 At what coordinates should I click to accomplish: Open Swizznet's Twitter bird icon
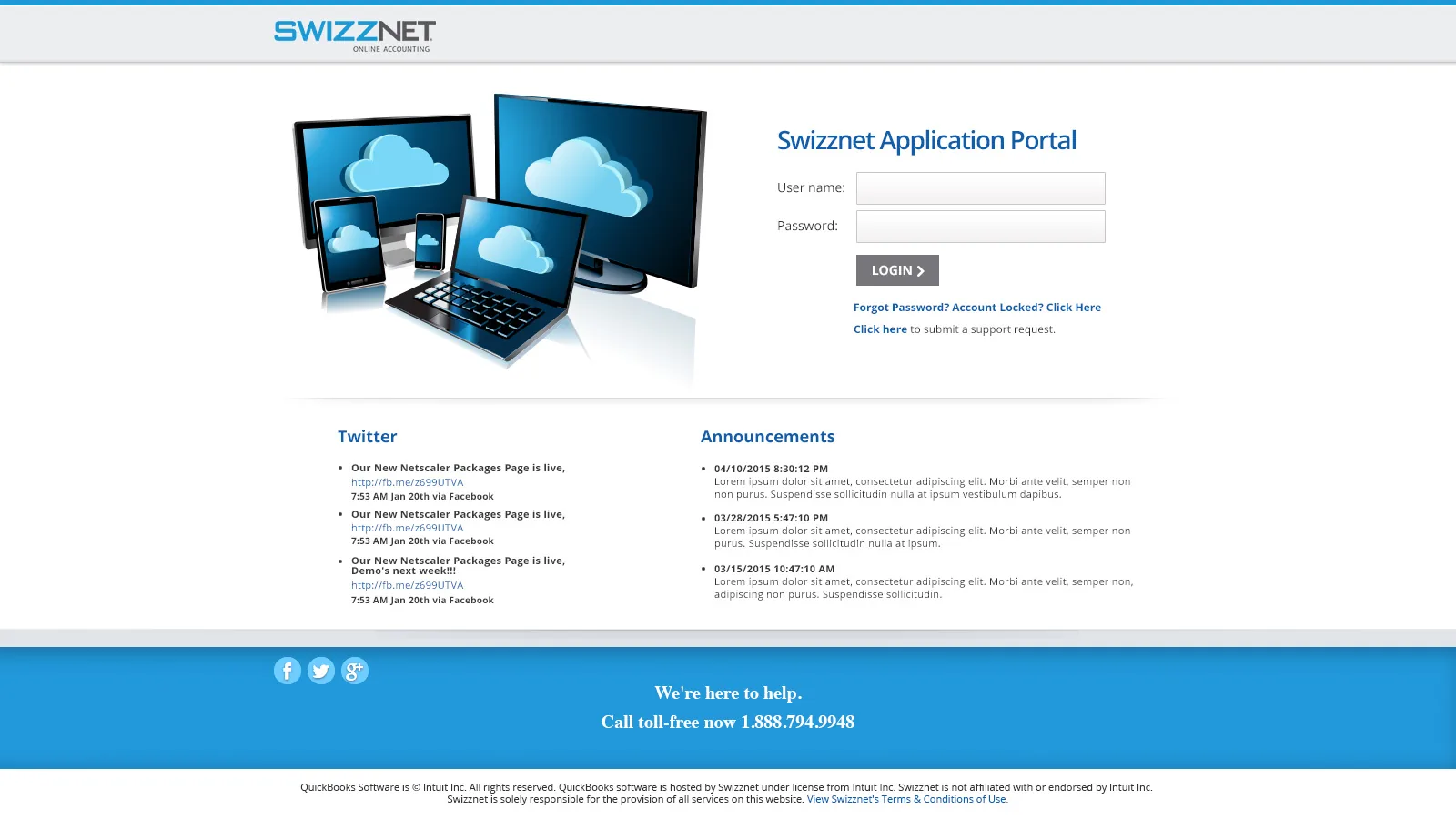coord(321,671)
